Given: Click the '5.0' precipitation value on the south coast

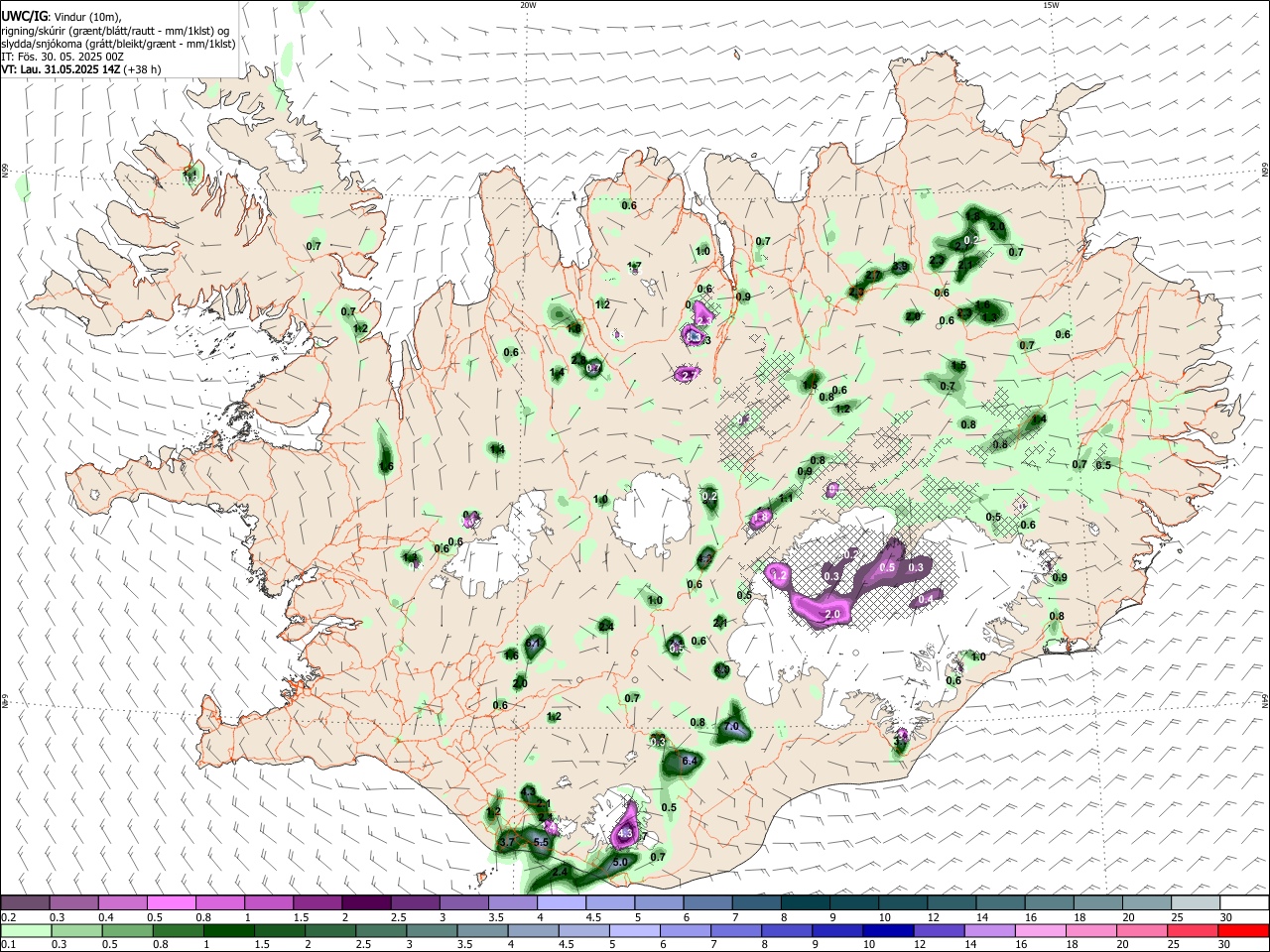Looking at the screenshot, I should pos(620,863).
